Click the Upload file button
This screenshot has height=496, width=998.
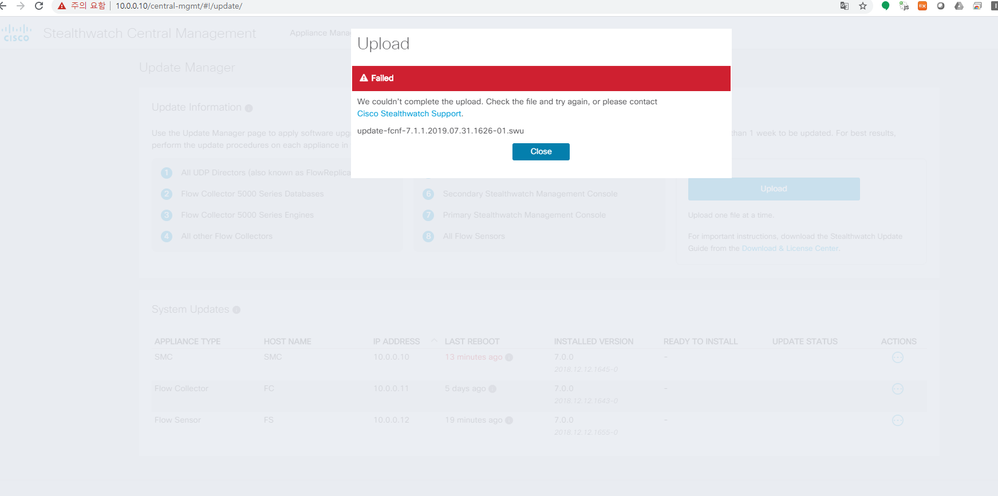773,189
